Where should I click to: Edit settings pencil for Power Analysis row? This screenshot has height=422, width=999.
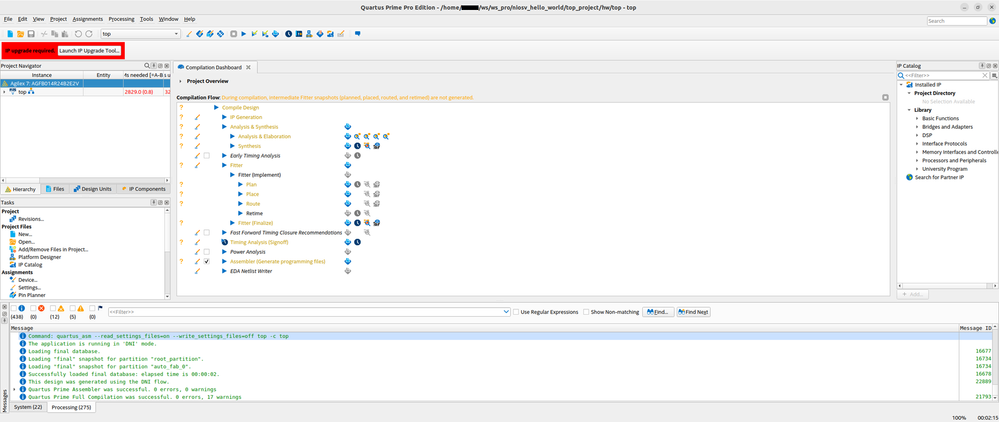point(198,252)
